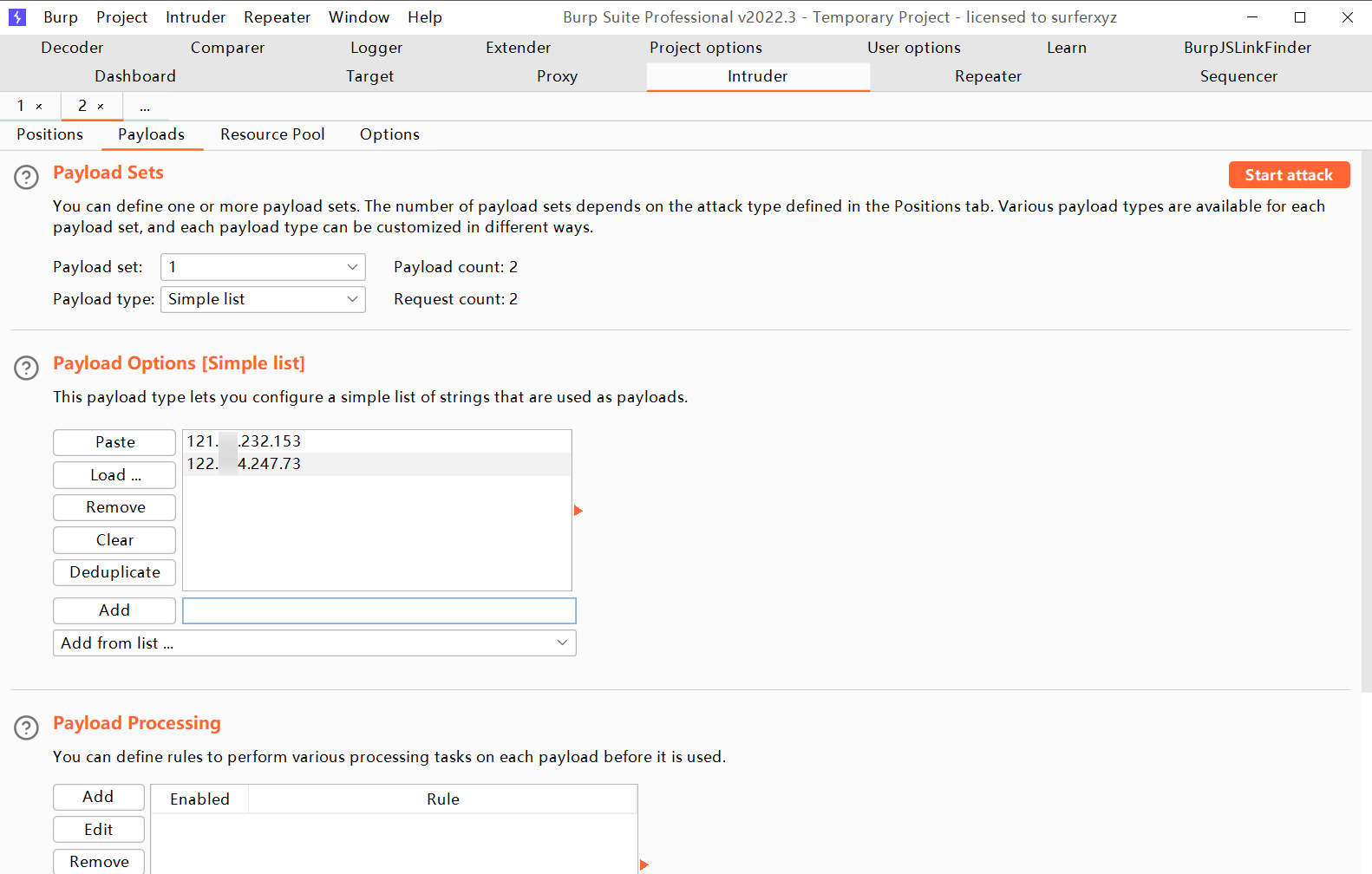Click the Paste button
Viewport: 1372px width, 874px height.
114,442
